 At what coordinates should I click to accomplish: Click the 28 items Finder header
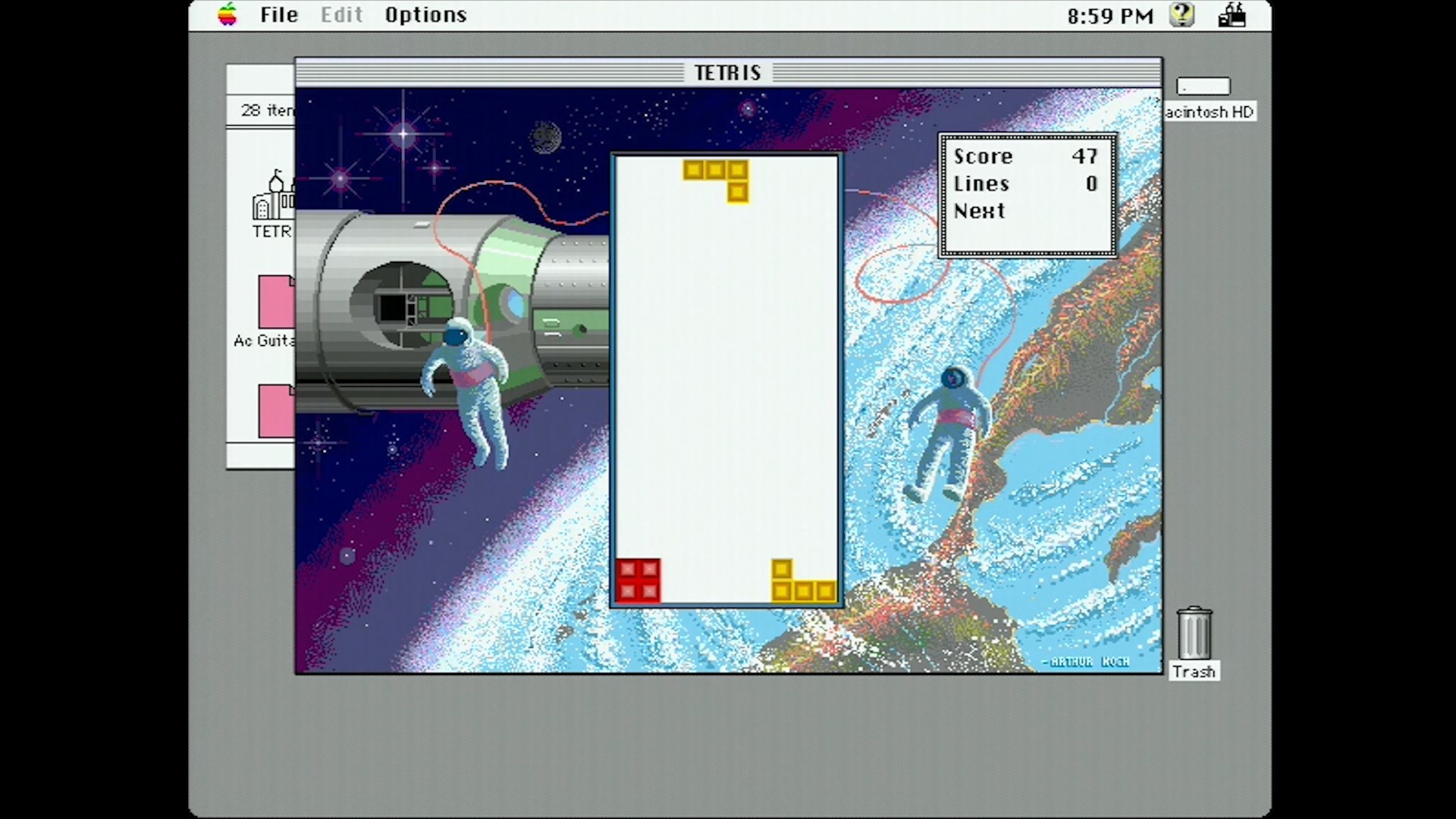tap(267, 111)
